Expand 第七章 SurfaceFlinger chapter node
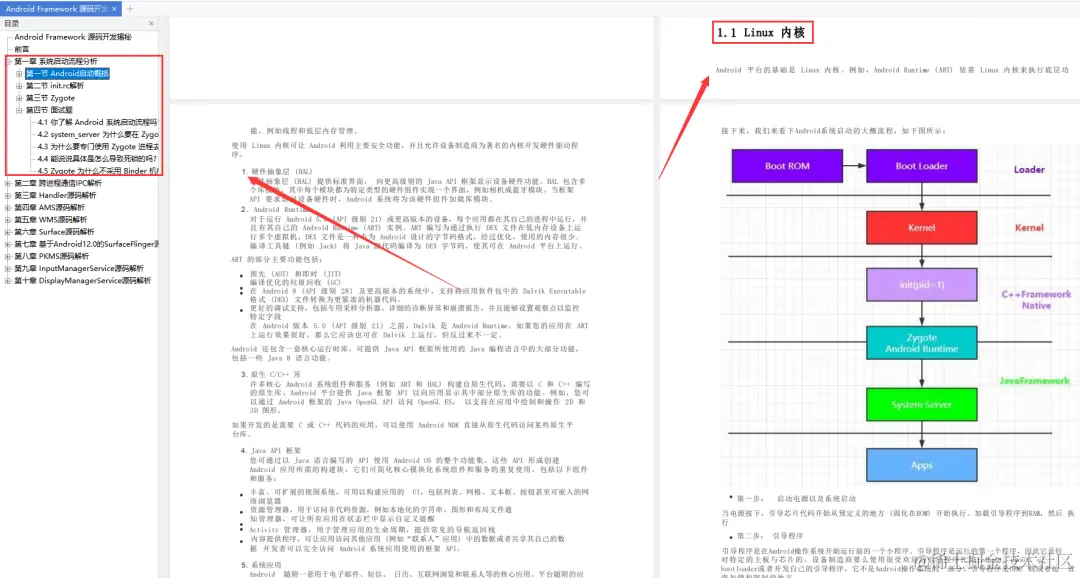 pos(8,244)
